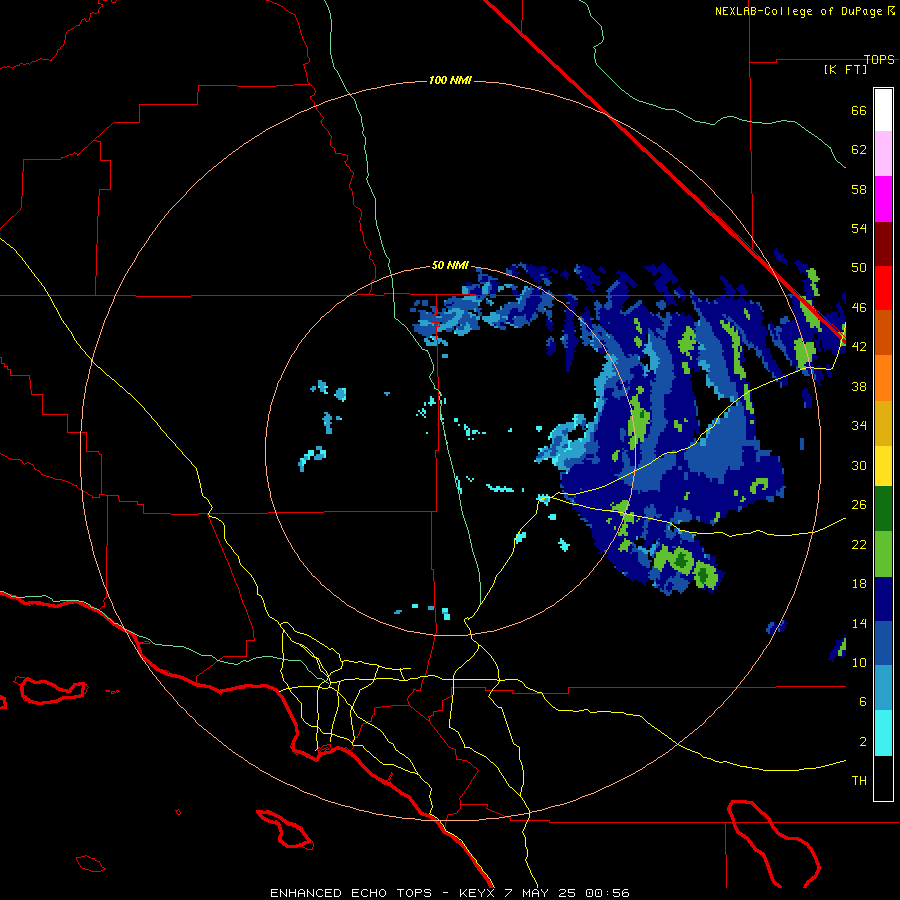
Task: Click the white swatch in the tops legend
Action: (883, 110)
